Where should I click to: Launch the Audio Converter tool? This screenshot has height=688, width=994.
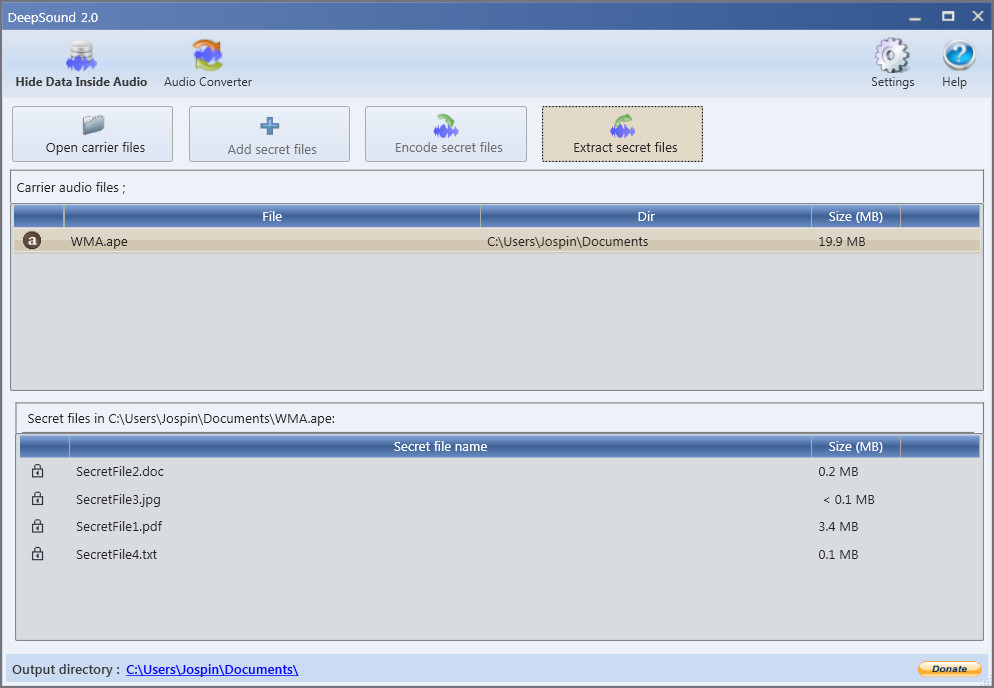[208, 64]
